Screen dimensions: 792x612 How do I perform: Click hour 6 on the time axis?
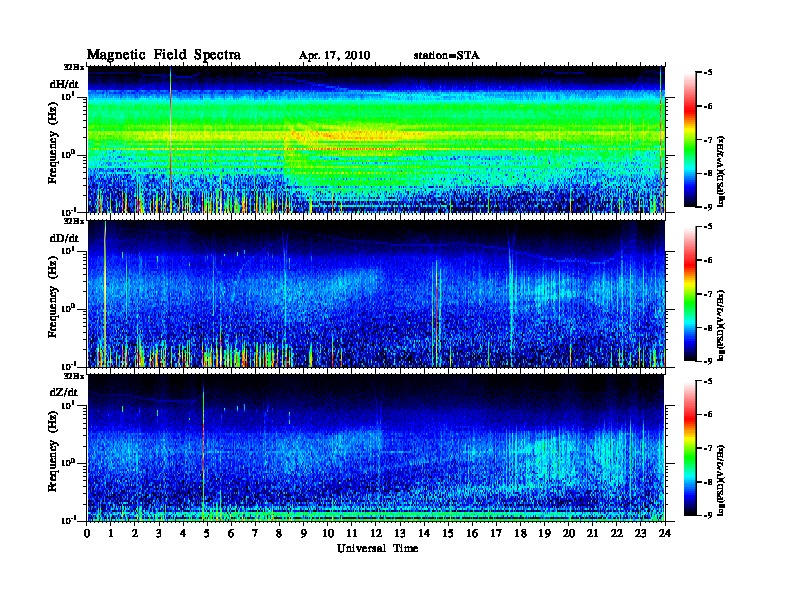coord(231,534)
